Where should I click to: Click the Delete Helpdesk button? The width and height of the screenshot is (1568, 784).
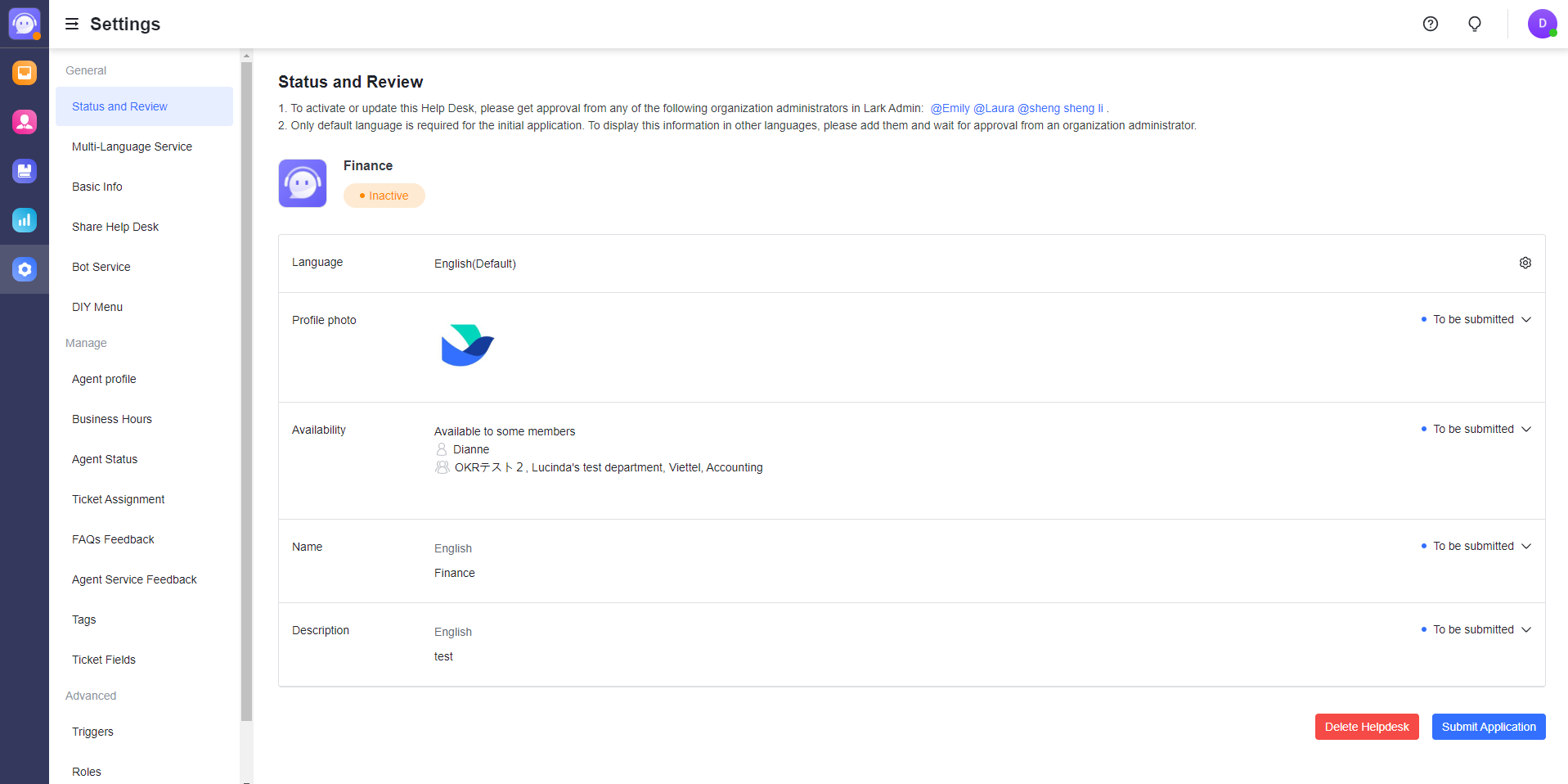tap(1366, 727)
